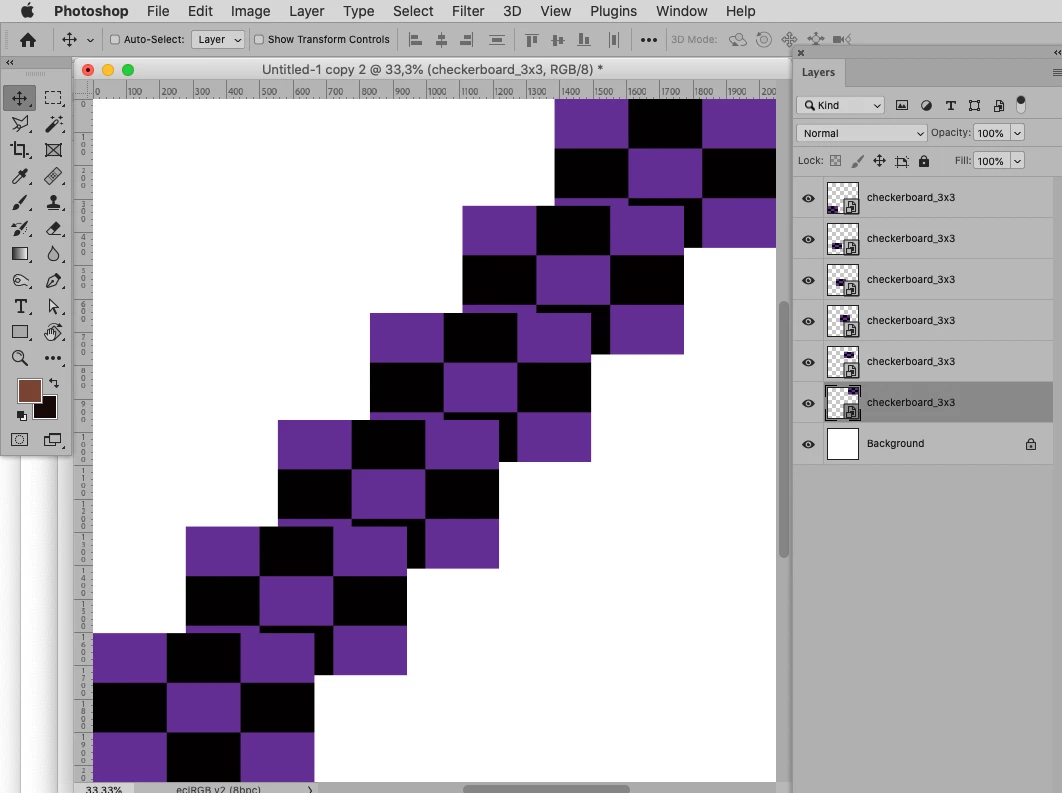Open more align options (three dots)
The width and height of the screenshot is (1062, 793).
coord(649,40)
